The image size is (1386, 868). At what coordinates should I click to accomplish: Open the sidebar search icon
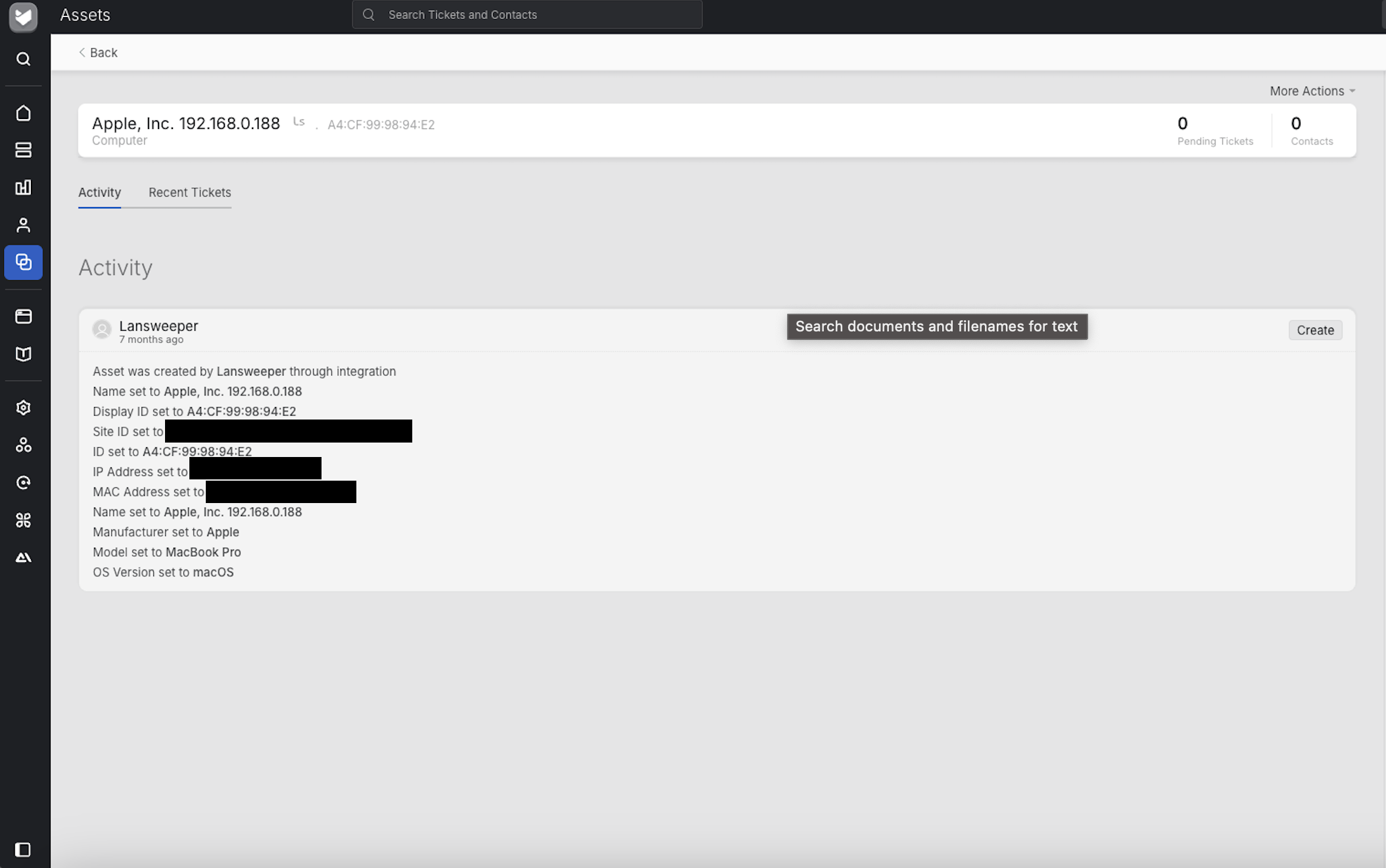coord(23,59)
